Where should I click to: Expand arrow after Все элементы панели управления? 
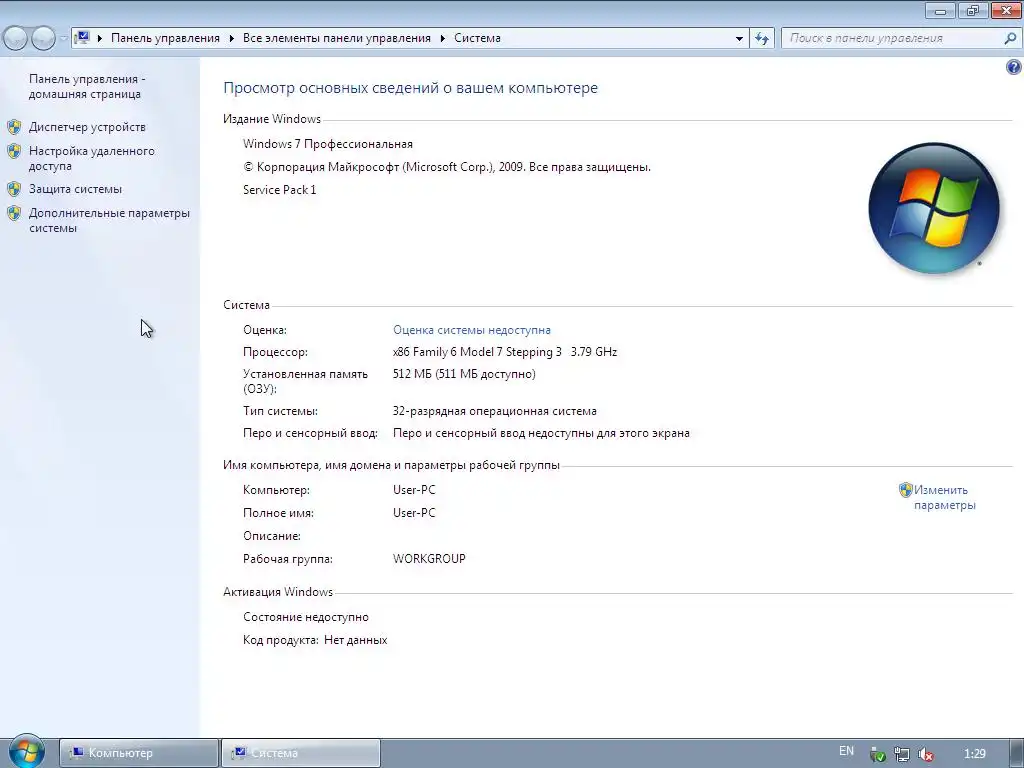pyautogui.click(x=442, y=39)
